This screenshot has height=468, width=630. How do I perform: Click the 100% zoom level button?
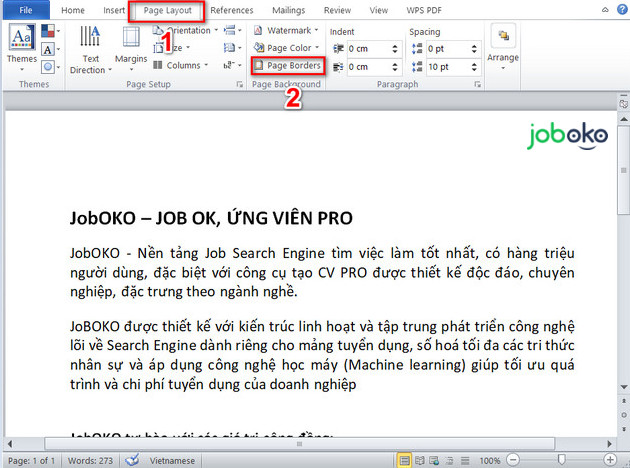489,460
